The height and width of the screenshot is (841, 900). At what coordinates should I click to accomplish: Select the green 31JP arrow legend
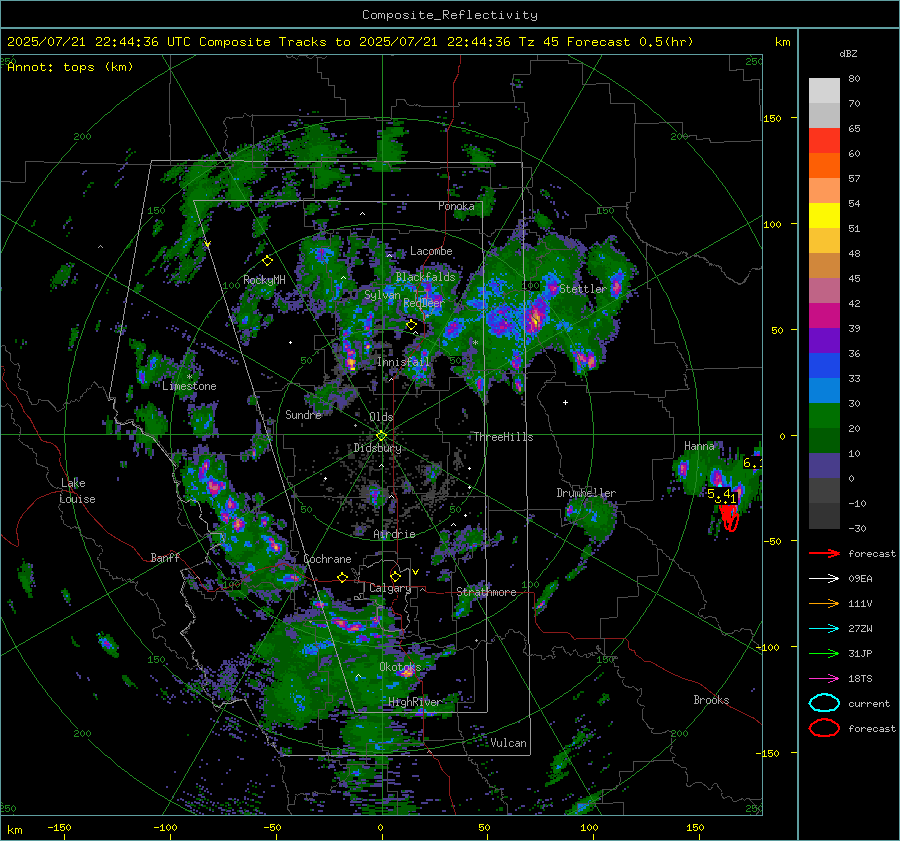[x=824, y=653]
